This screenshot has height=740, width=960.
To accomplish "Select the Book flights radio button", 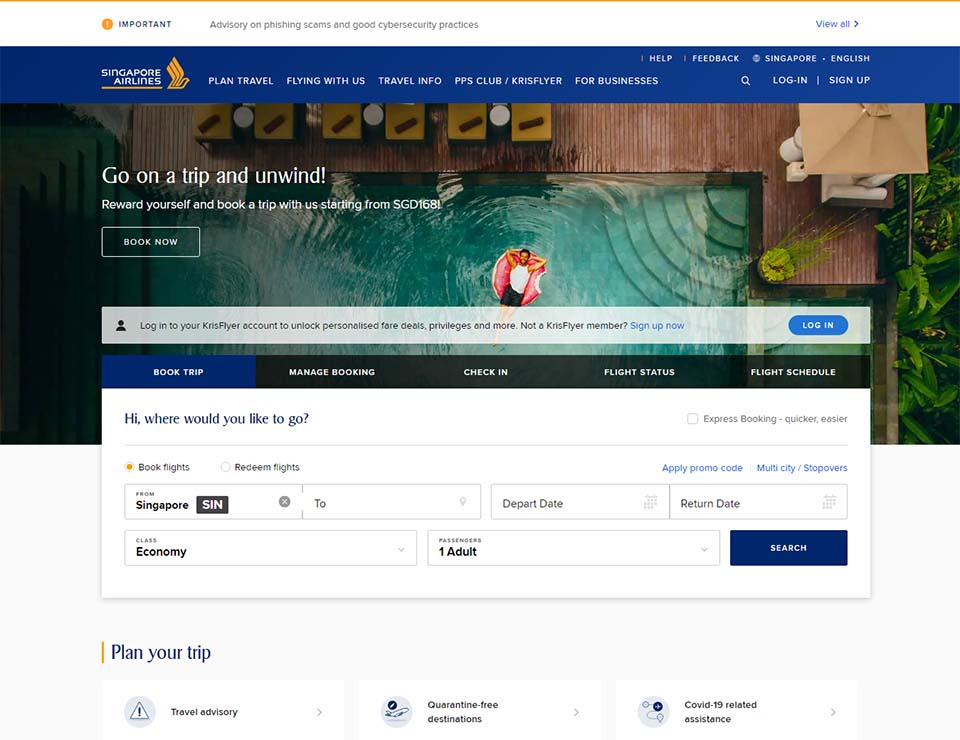I will (130, 467).
